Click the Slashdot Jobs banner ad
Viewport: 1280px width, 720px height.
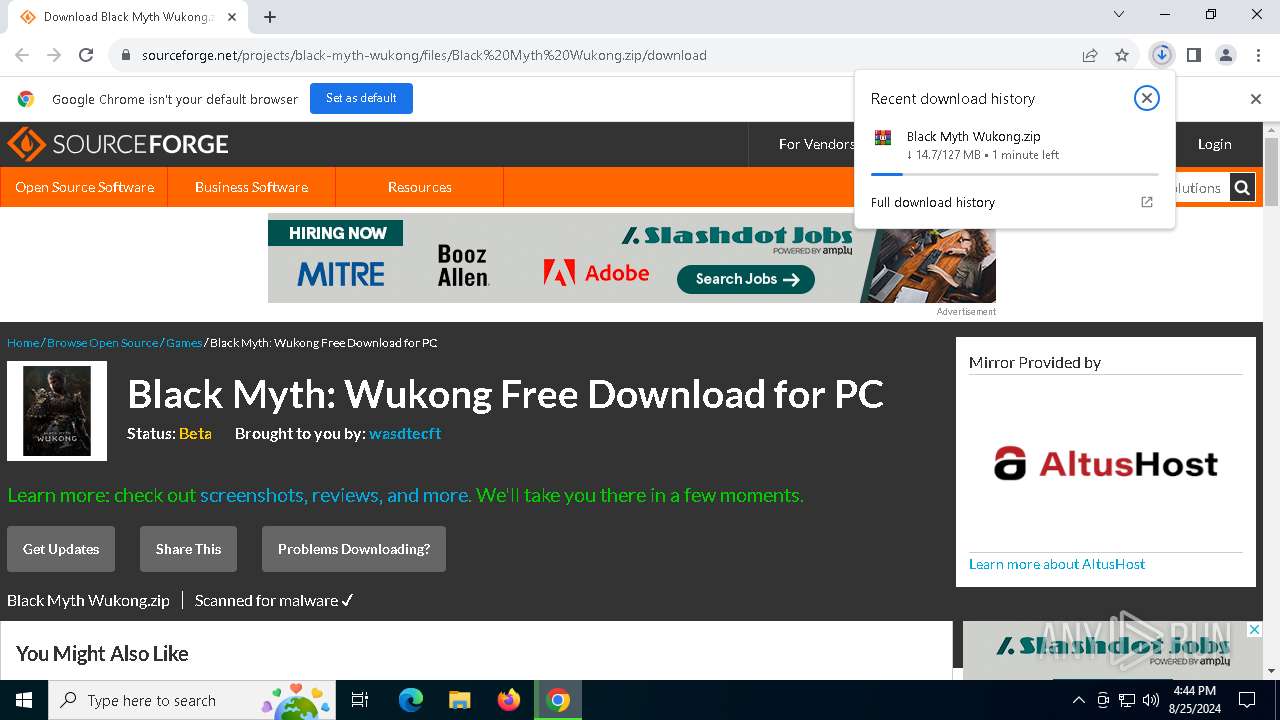[x=632, y=258]
